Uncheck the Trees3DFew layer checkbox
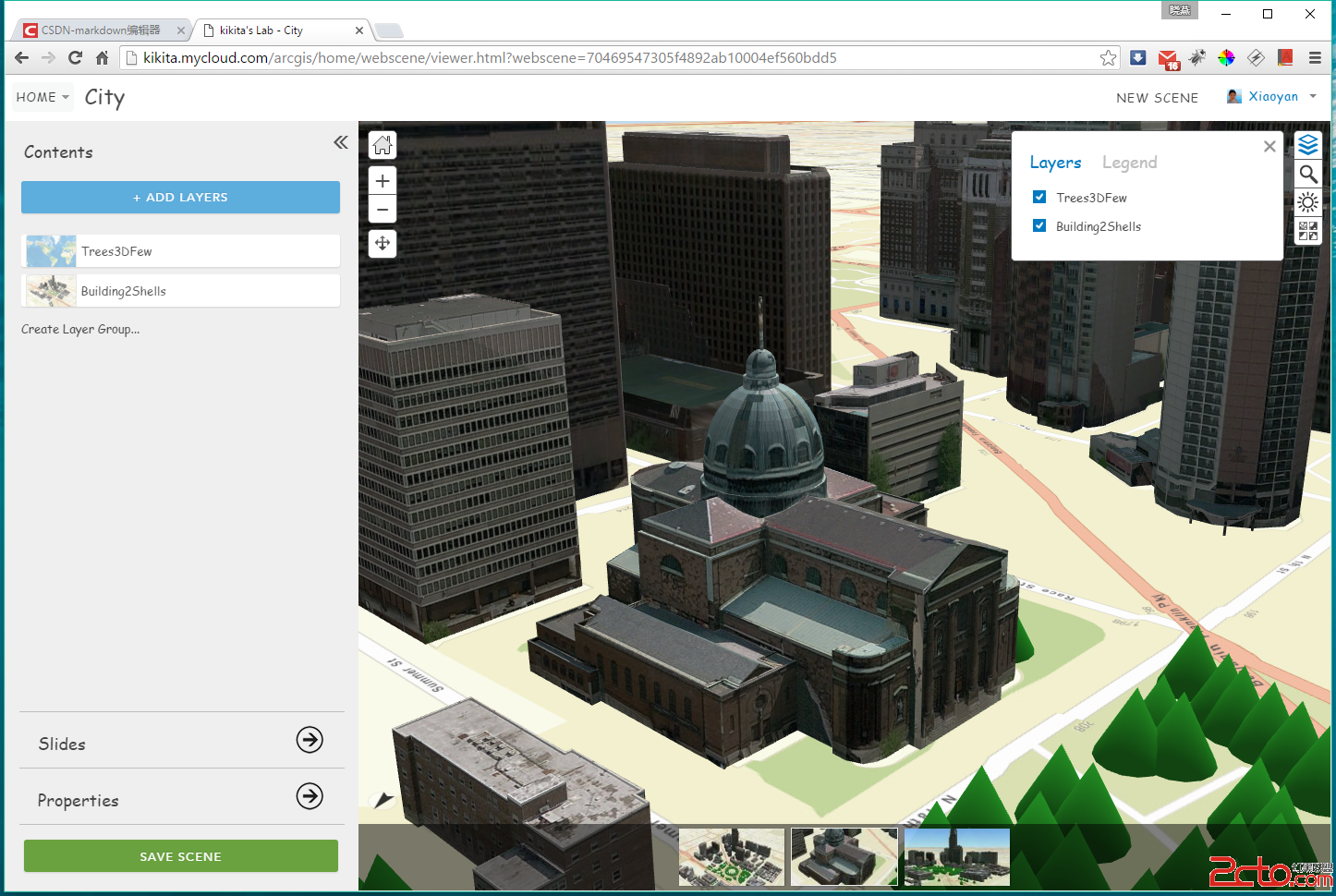The width and height of the screenshot is (1336, 896). 1039,197
